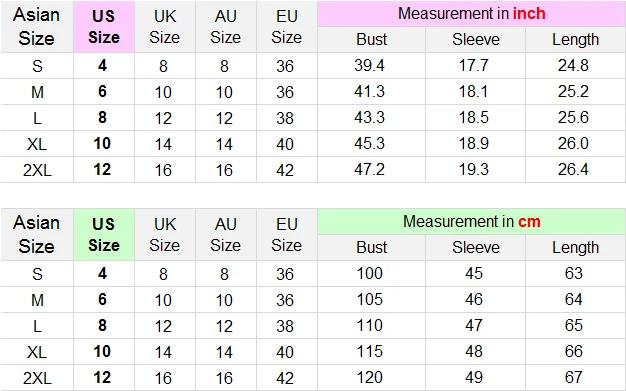Select sleeve value 18.5 in inch table
This screenshot has height=391, width=626.
[x=473, y=117]
